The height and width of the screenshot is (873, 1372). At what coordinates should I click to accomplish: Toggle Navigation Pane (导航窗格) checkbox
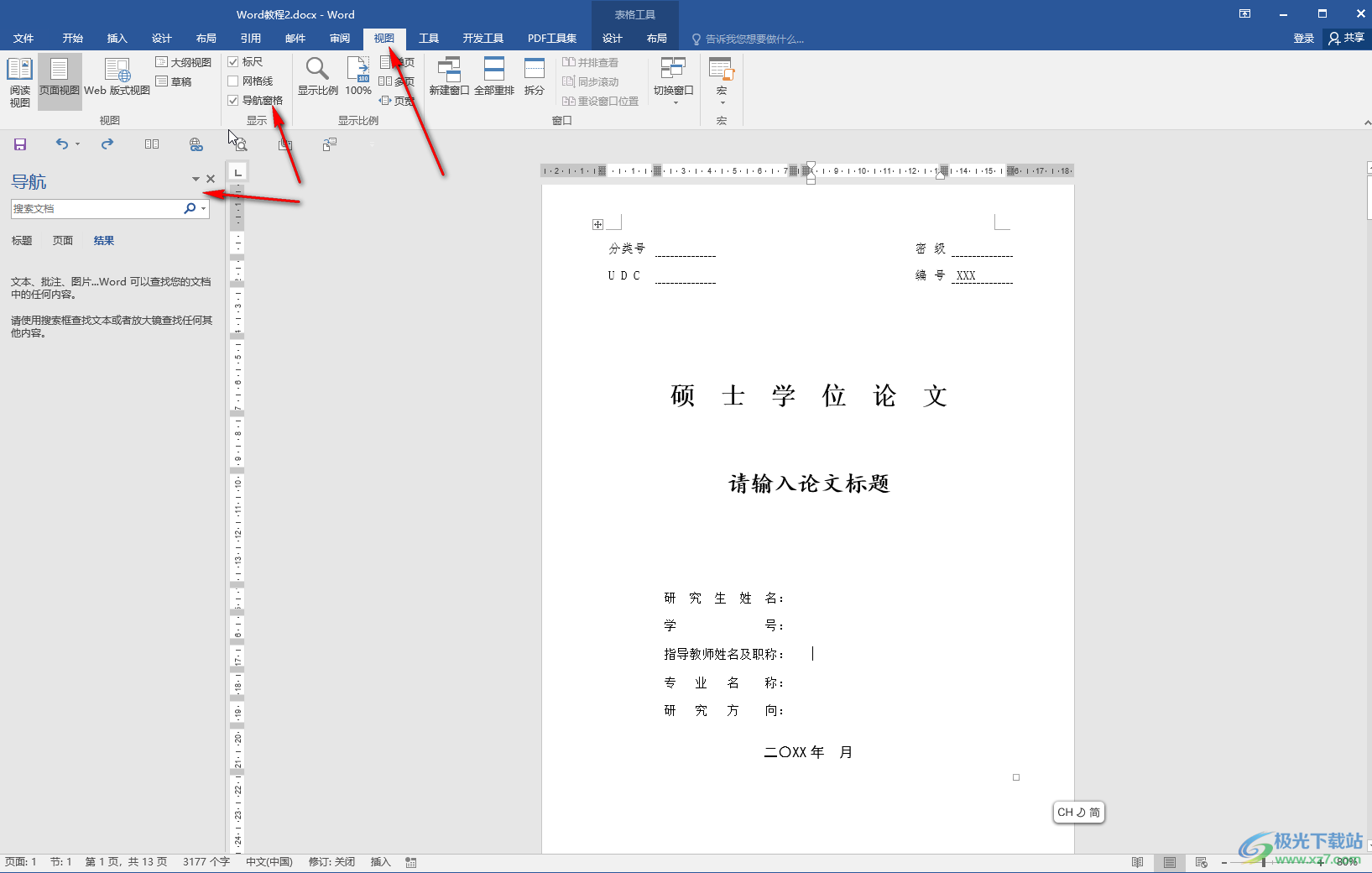point(233,101)
